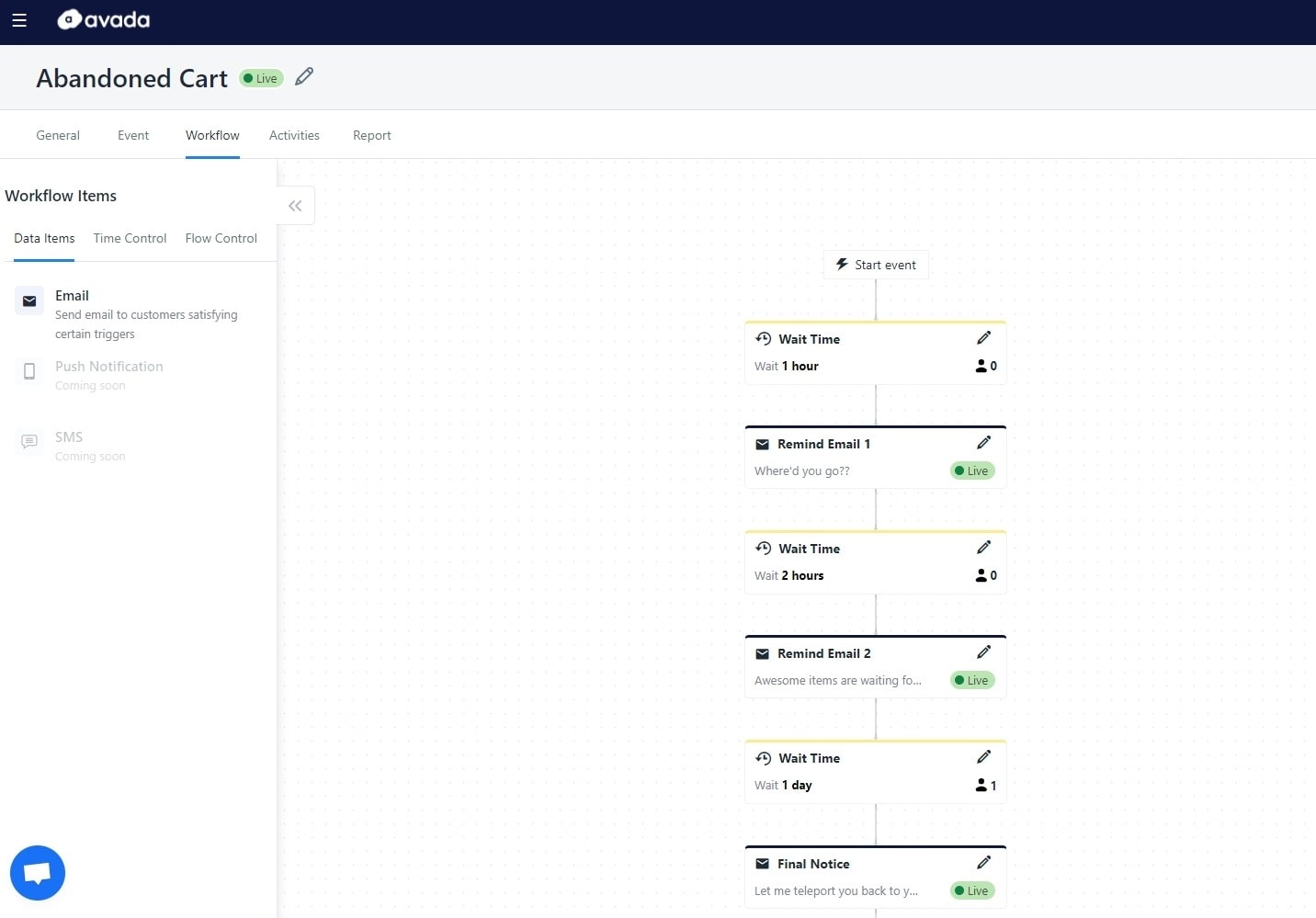Edit the Remind Email 1 step
Image resolution: width=1316 pixels, height=918 pixels.
point(983,443)
